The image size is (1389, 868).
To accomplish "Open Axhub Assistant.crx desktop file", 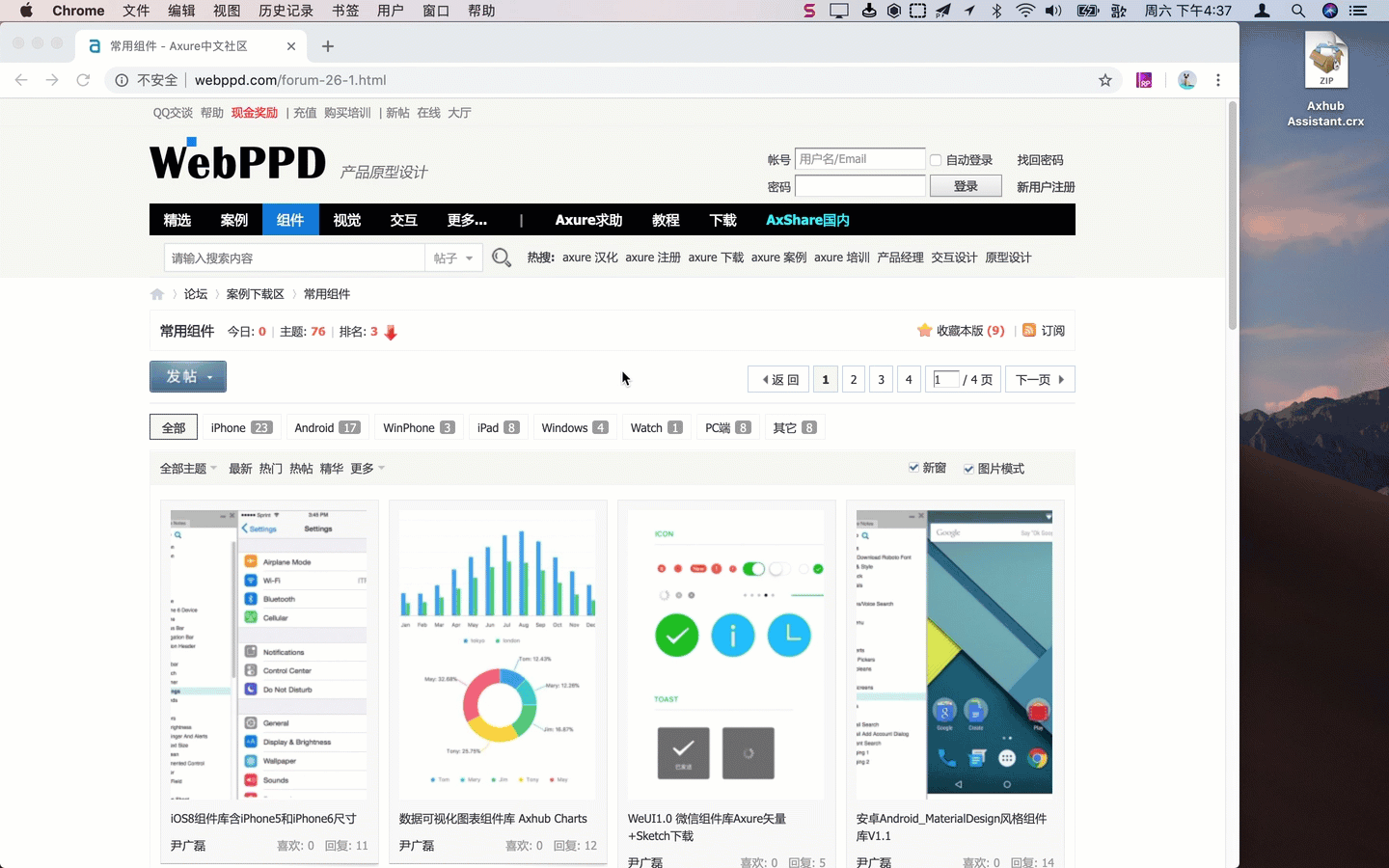I will coord(1326,80).
